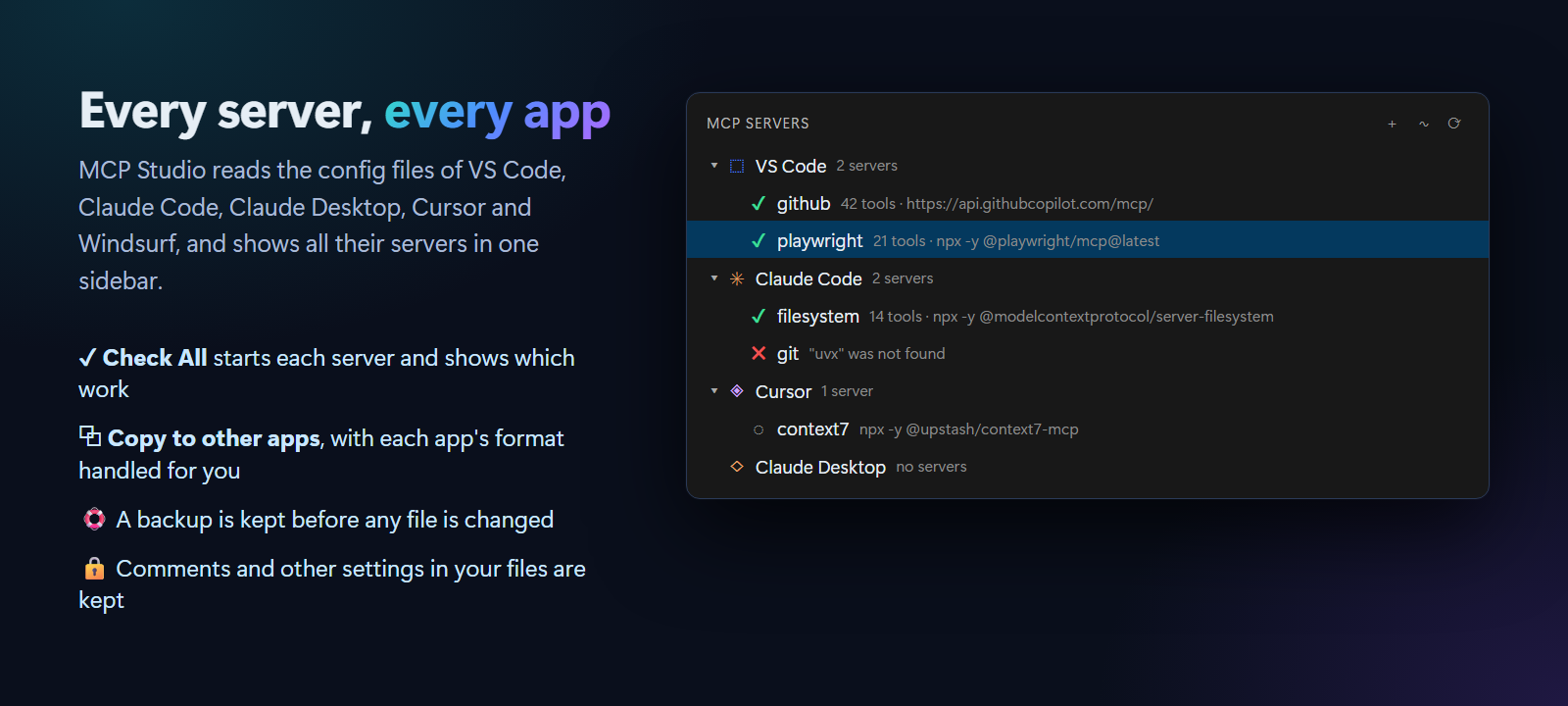The image size is (1568, 706).
Task: Select the VS Code group row label
Action: (791, 166)
